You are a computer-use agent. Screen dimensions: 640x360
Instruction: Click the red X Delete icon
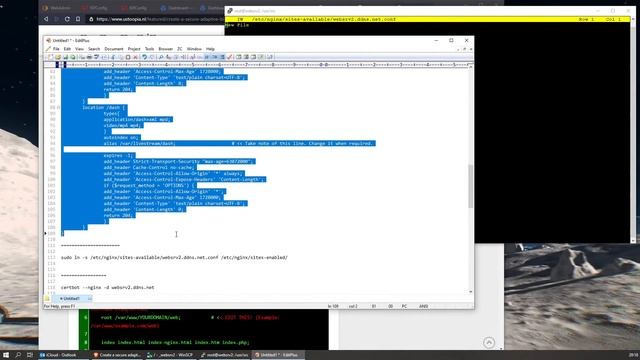[x=135, y=57]
